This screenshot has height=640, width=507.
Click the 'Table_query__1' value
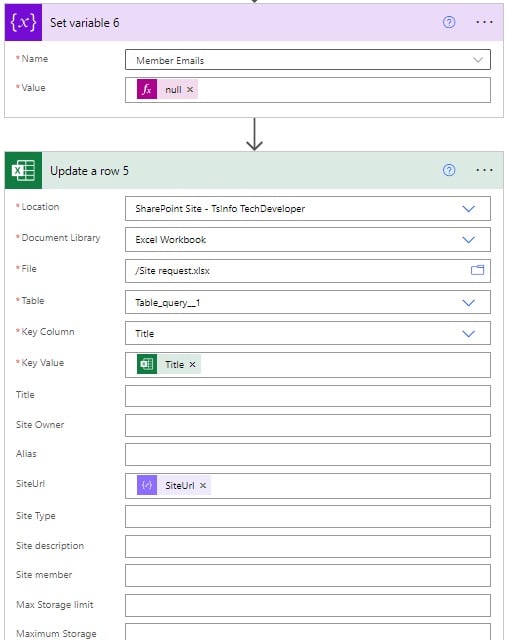point(168,303)
